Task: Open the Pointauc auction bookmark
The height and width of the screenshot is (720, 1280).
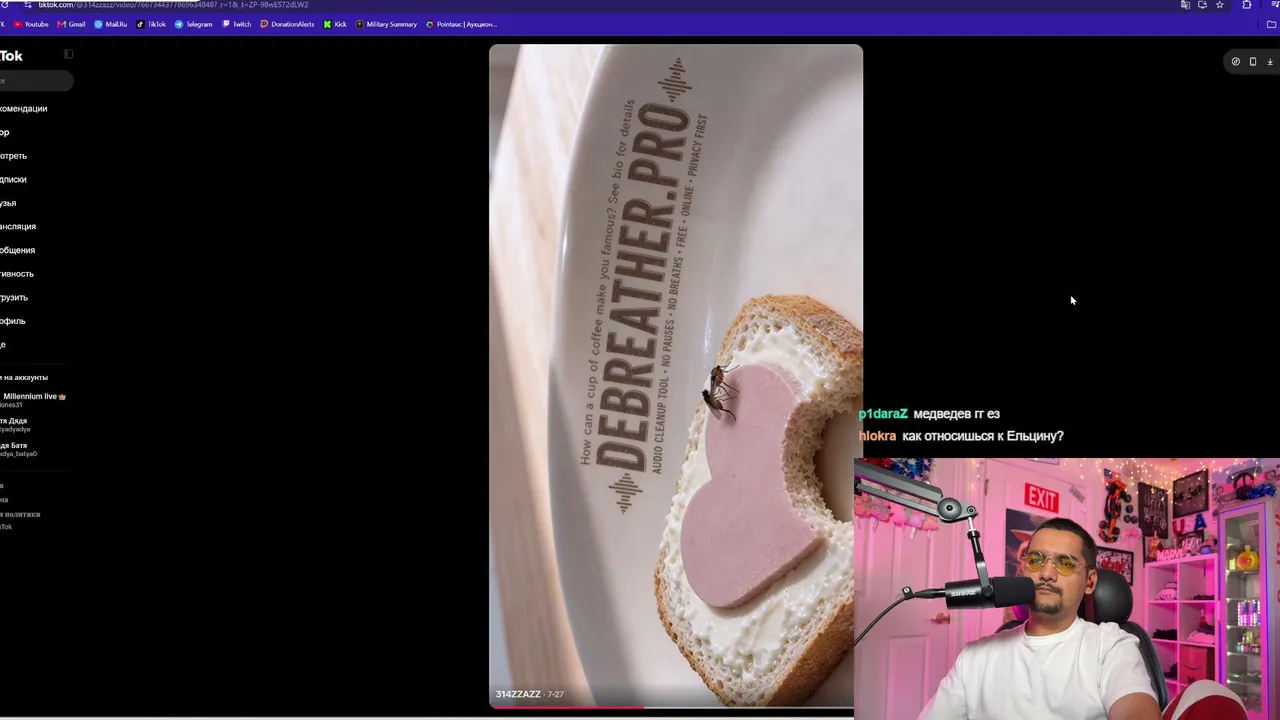Action: point(461,24)
